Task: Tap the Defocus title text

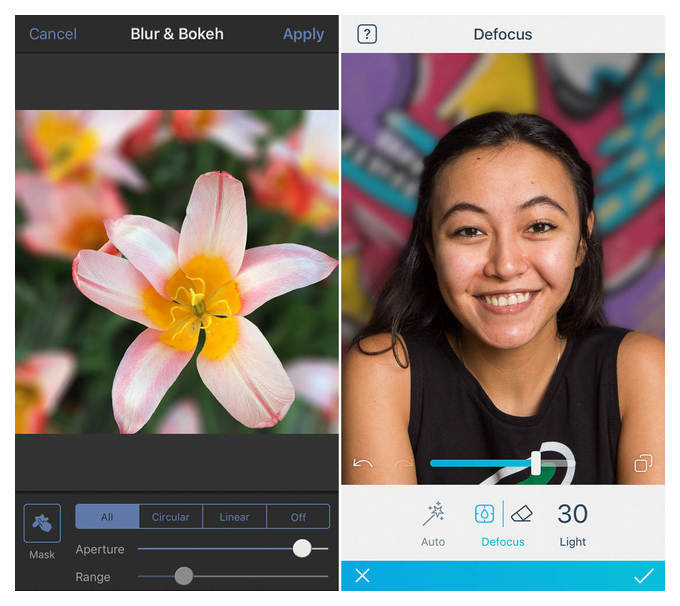Action: pyautogui.click(x=503, y=34)
